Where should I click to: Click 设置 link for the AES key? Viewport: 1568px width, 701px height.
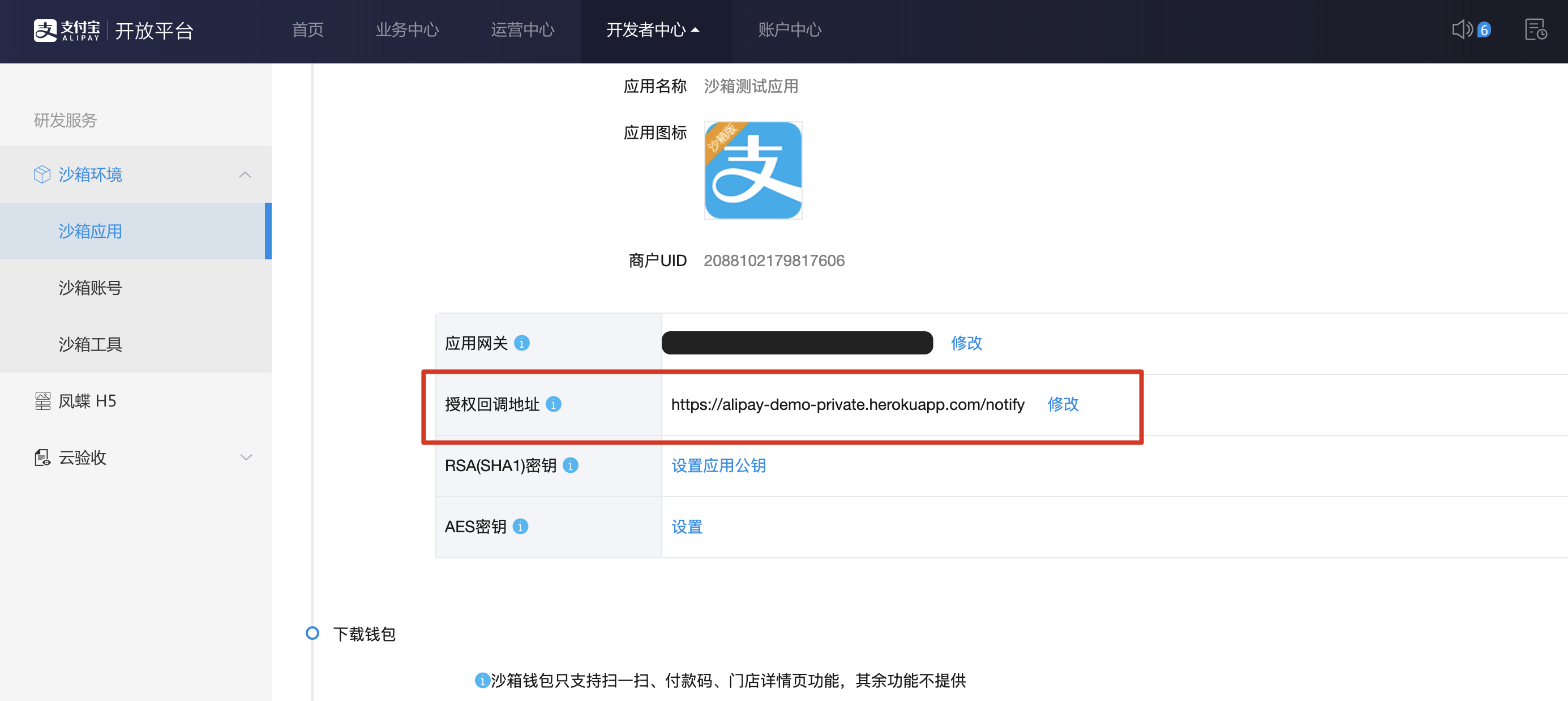[x=687, y=527]
